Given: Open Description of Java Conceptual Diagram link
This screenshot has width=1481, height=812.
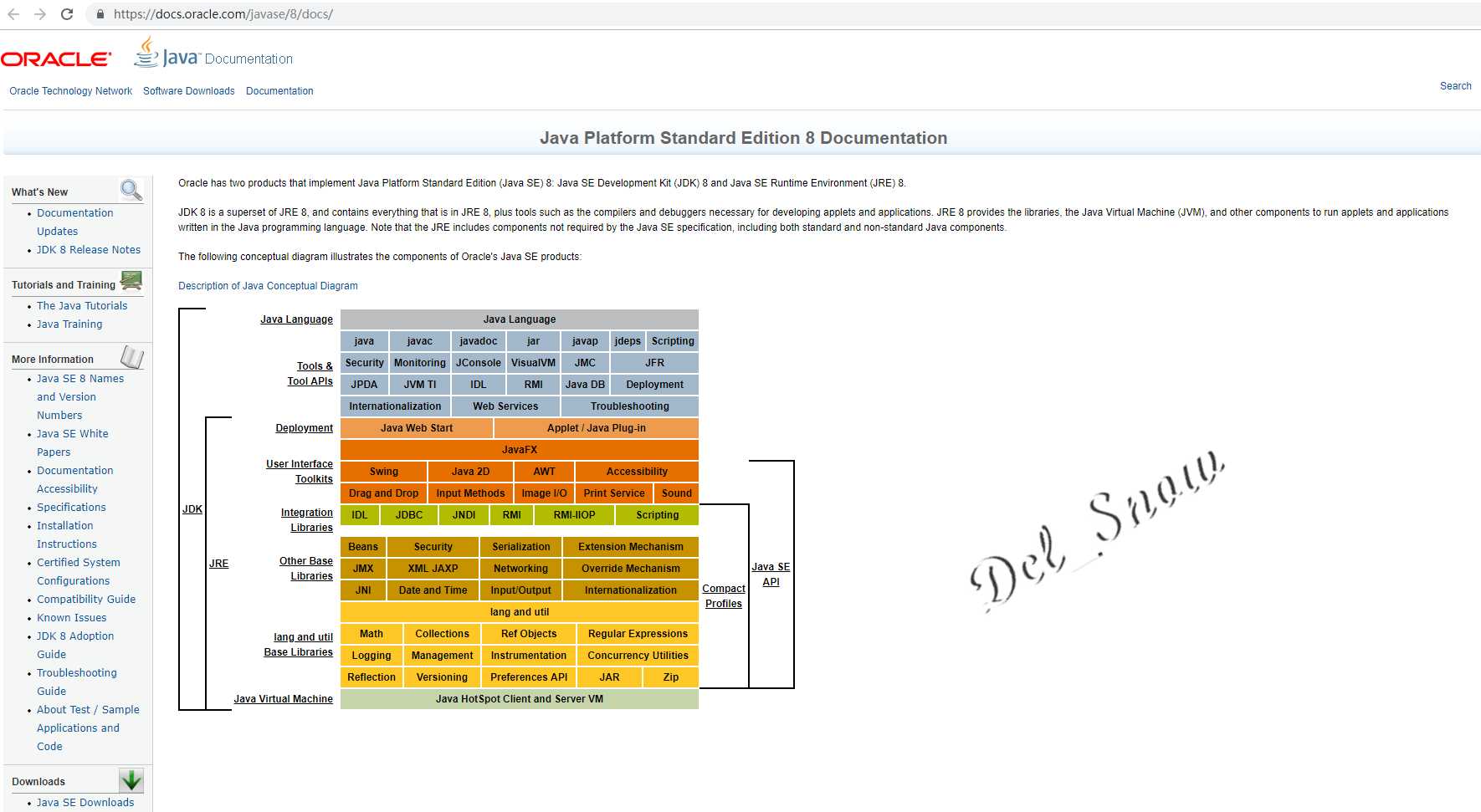Looking at the screenshot, I should point(268,286).
